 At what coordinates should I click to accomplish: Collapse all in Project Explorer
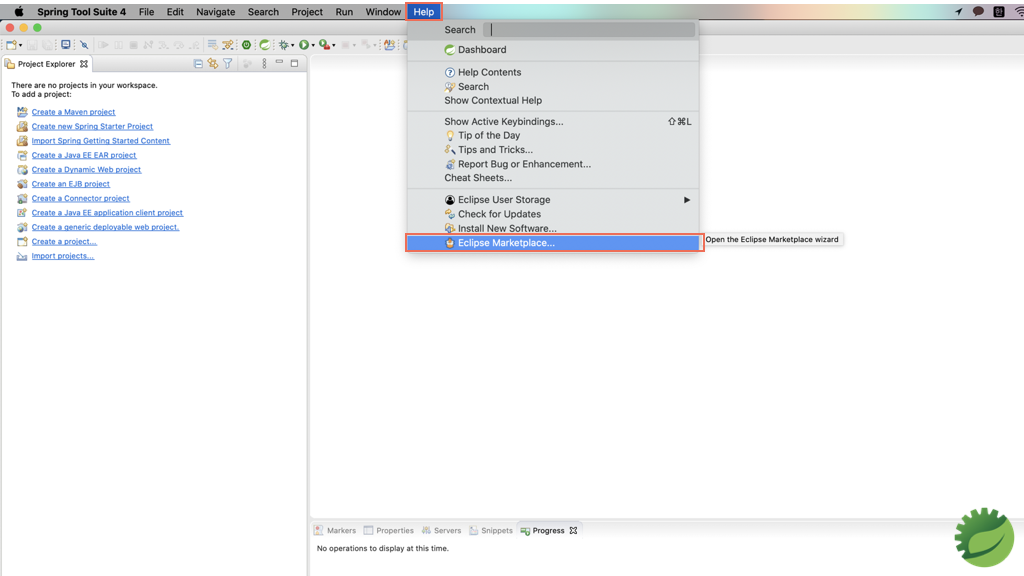point(198,63)
